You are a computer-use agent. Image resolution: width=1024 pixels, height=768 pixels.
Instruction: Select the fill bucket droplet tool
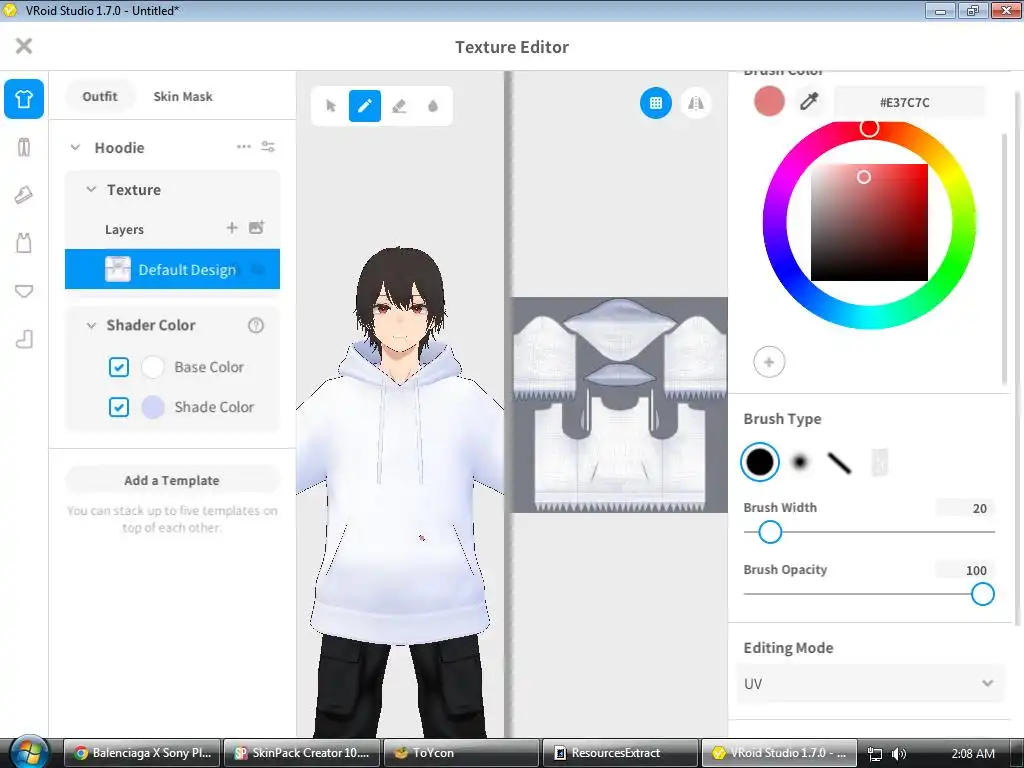[433, 106]
